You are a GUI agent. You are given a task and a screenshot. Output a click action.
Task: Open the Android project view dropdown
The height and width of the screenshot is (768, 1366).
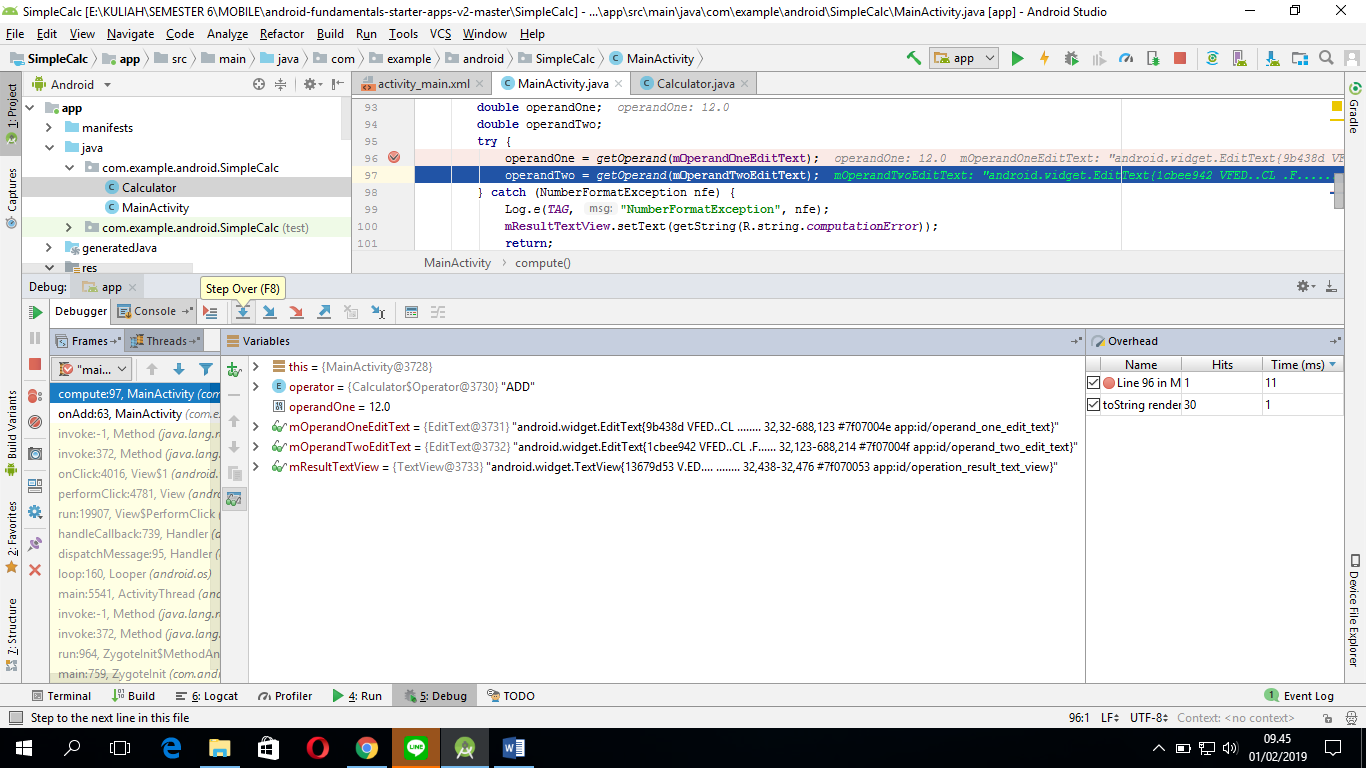tap(72, 85)
